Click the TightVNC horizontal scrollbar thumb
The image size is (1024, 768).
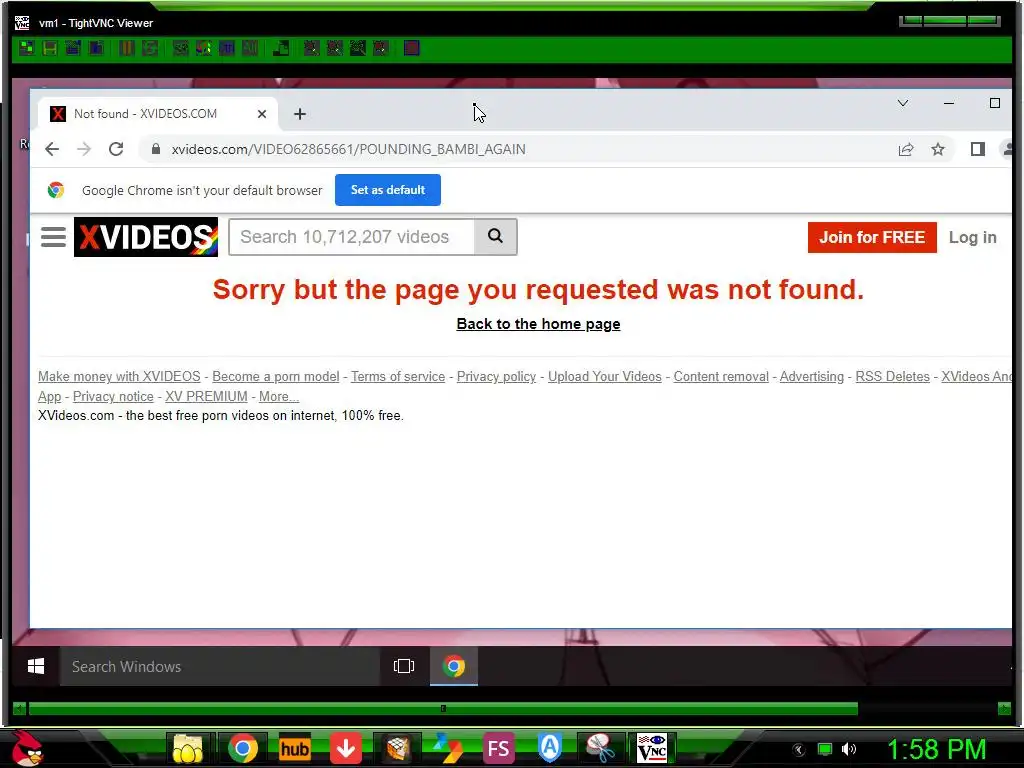click(x=443, y=709)
